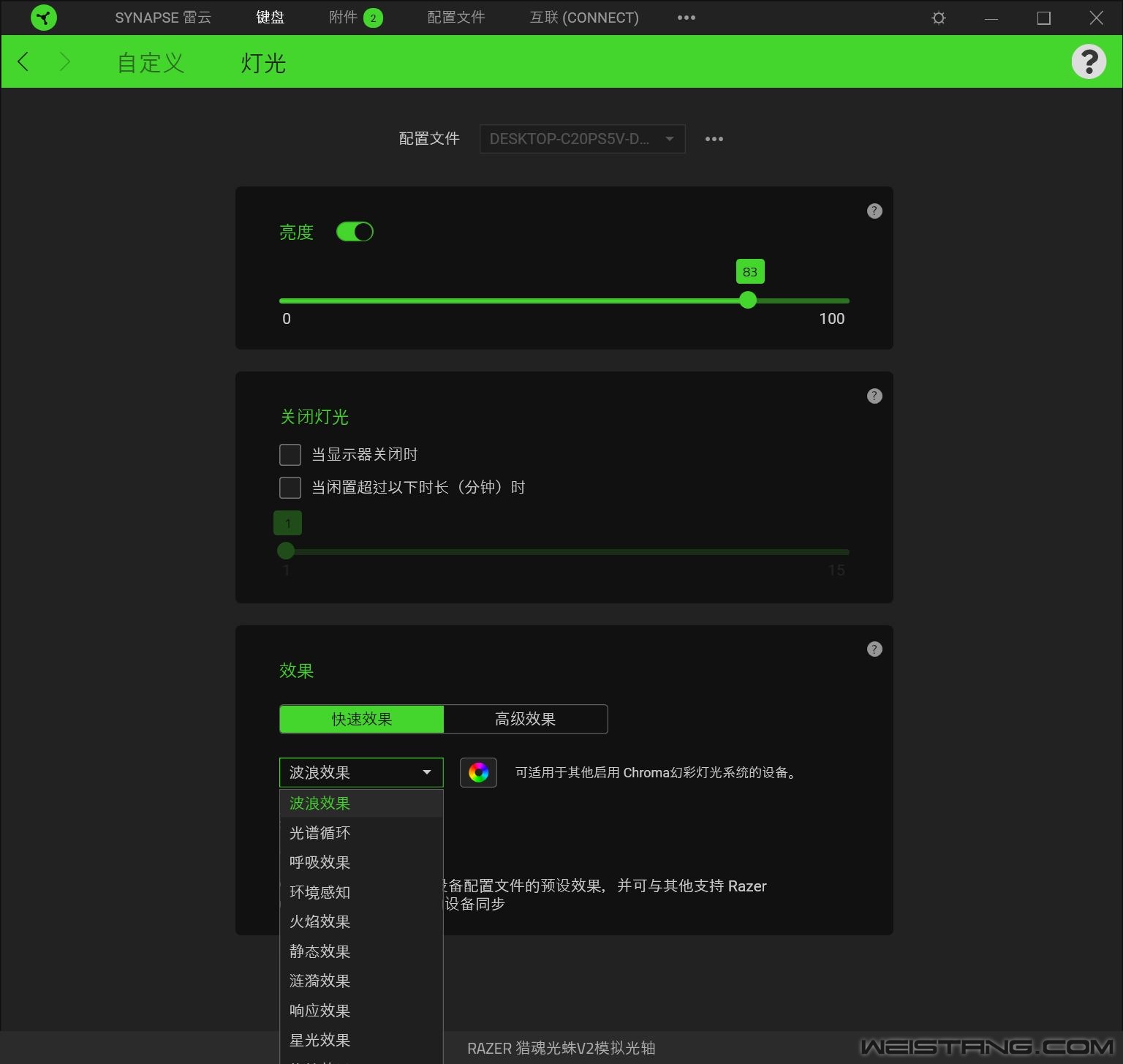The height and width of the screenshot is (1064, 1123).
Task: Open the 配置文件 profile dropdown
Action: pos(582,139)
